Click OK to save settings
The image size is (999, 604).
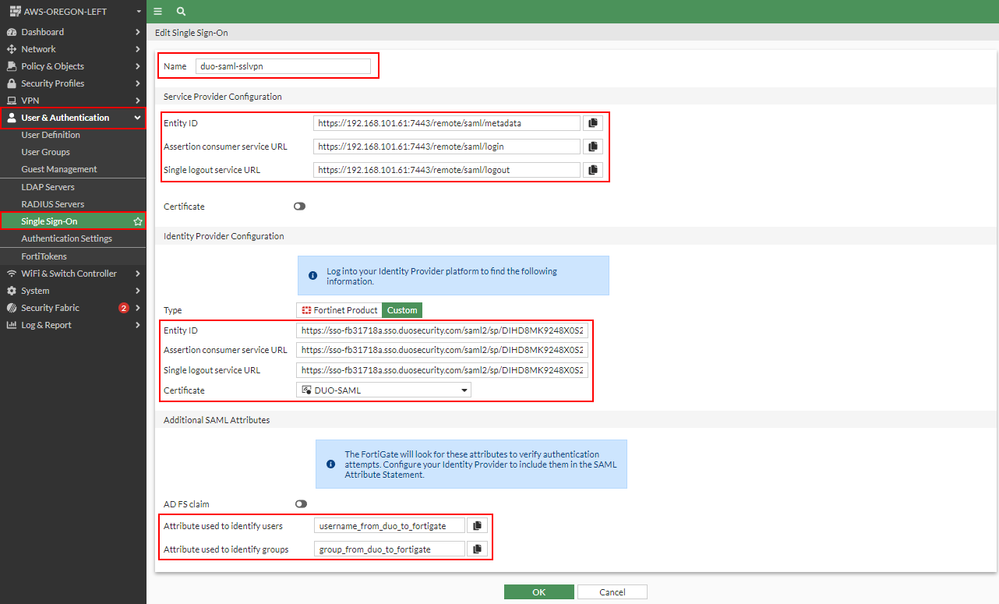[539, 592]
